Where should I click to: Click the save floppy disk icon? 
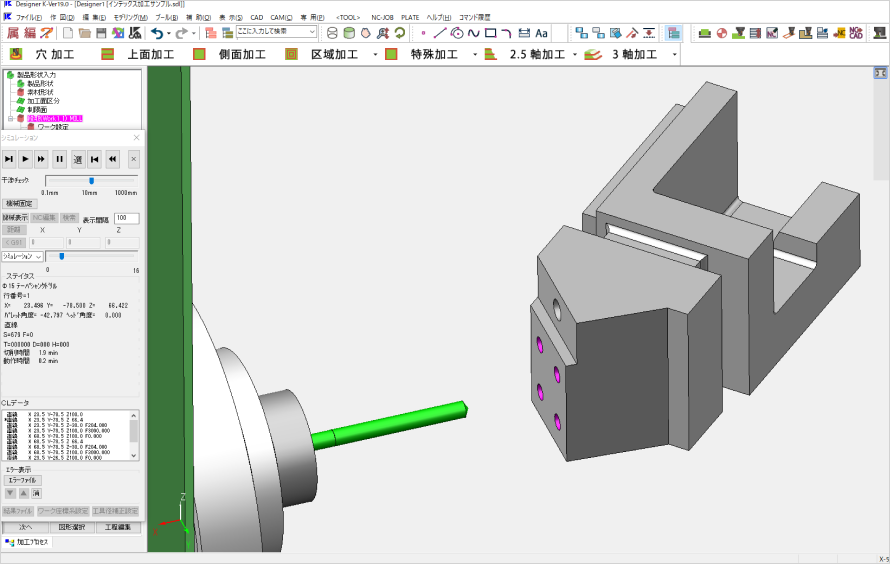pyautogui.click(x=101, y=33)
